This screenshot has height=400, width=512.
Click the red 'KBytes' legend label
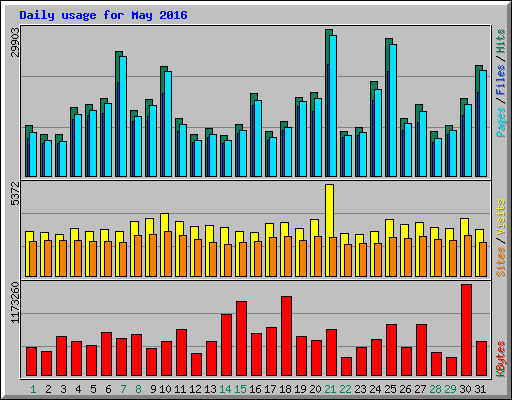pos(500,359)
